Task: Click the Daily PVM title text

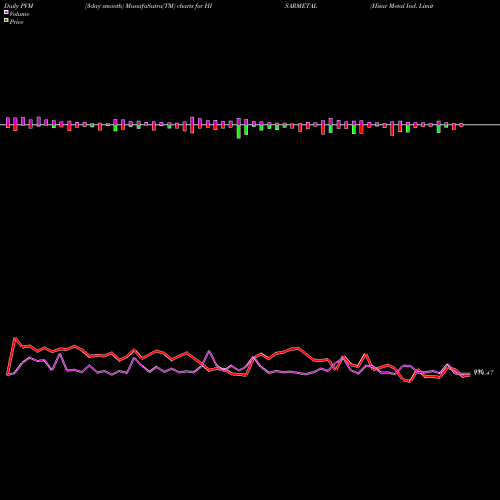Action: (x=19, y=6)
